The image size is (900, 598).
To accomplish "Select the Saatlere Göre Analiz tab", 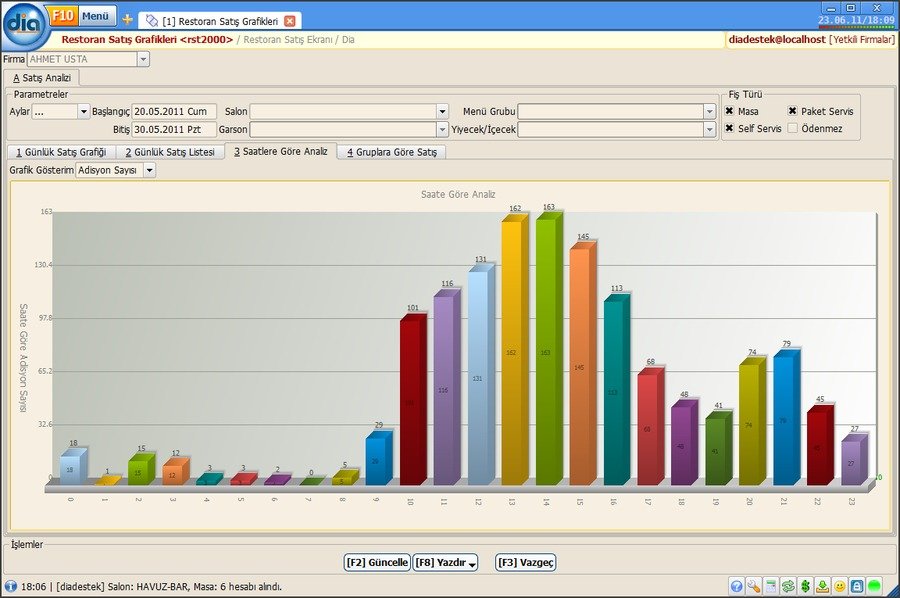I will click(x=281, y=152).
